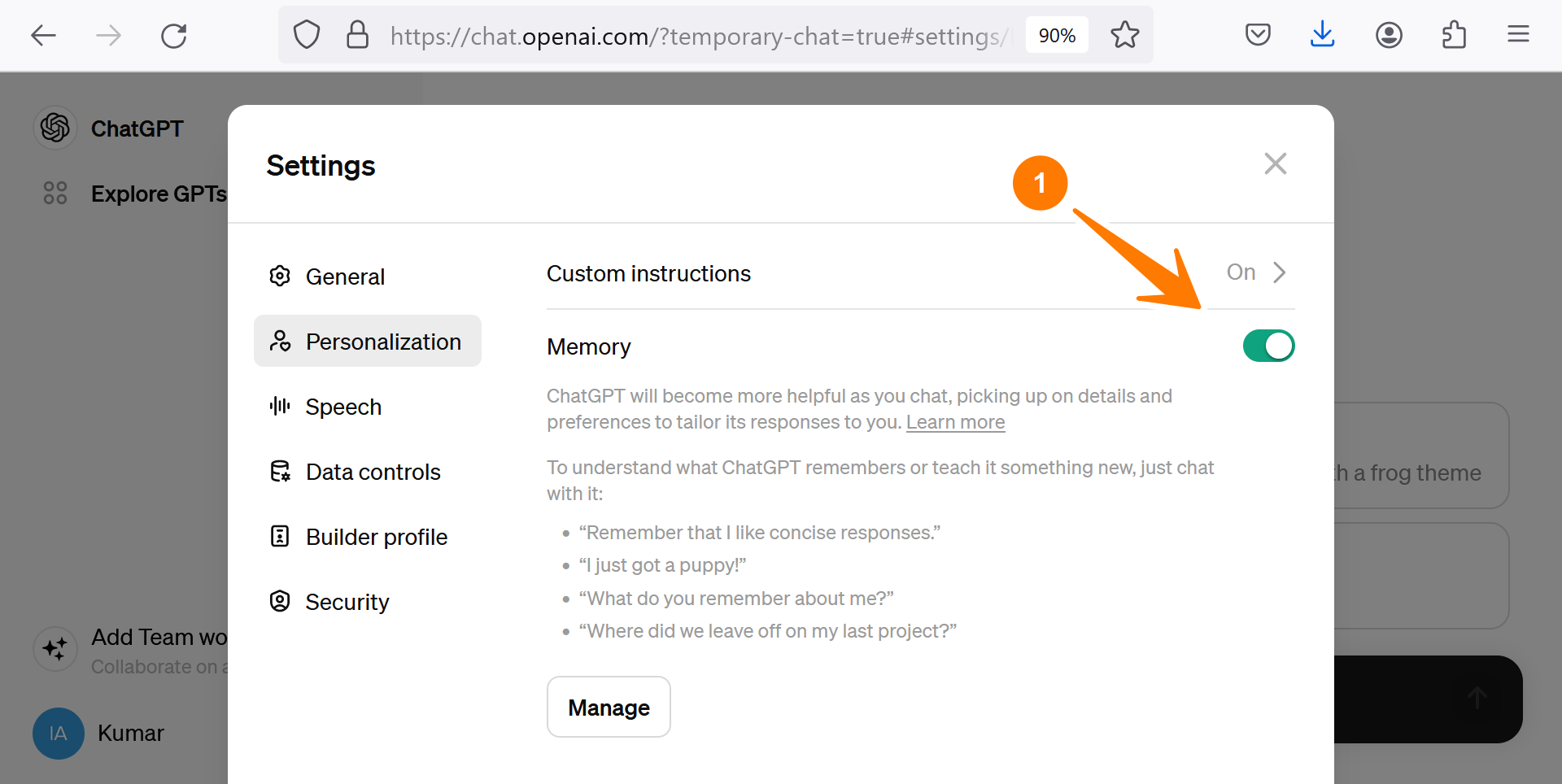The width and height of the screenshot is (1562, 784).
Task: Select the Data controls icon
Action: coord(280,471)
